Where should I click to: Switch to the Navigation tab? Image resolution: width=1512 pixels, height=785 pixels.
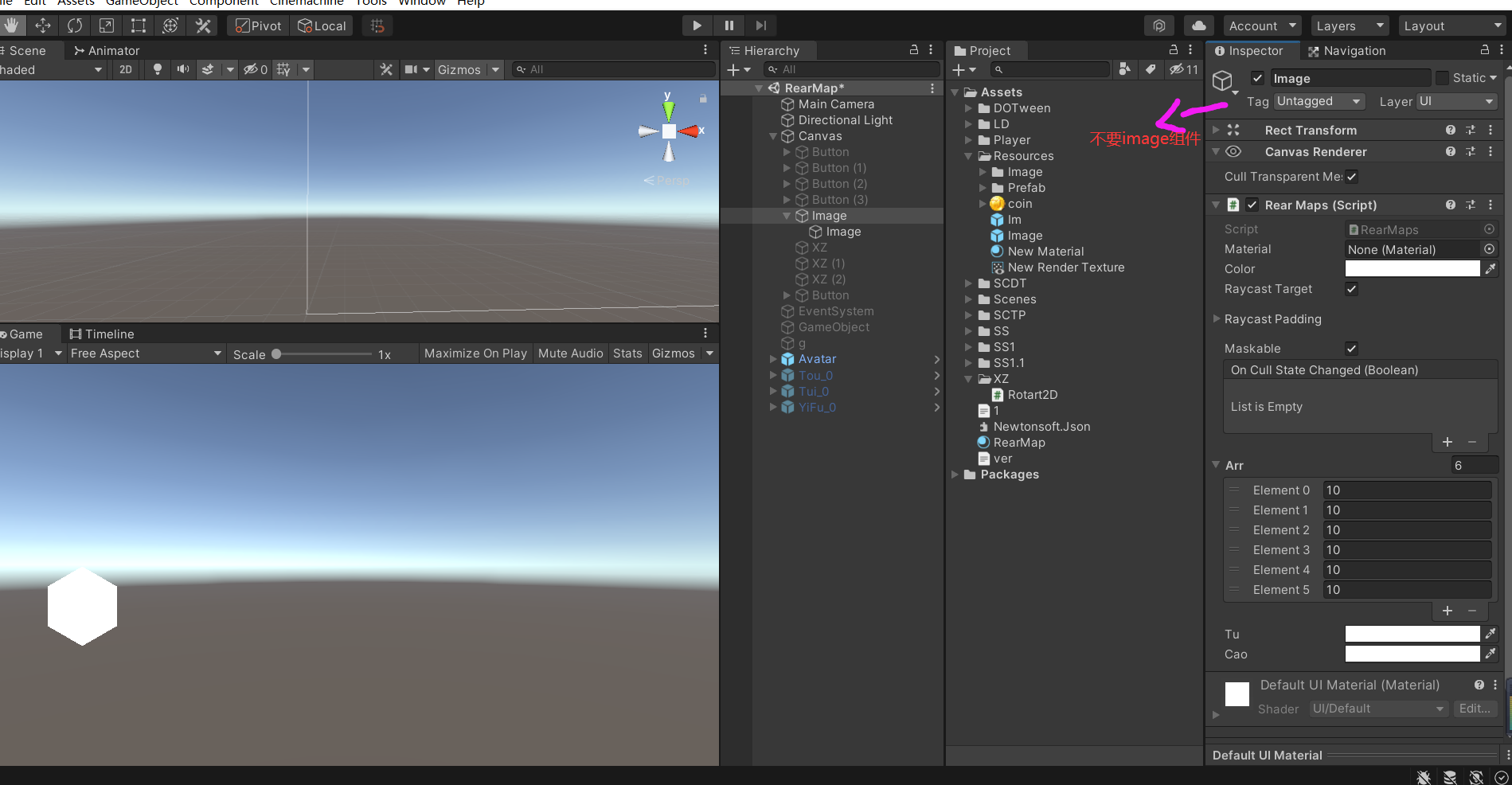(x=1347, y=50)
